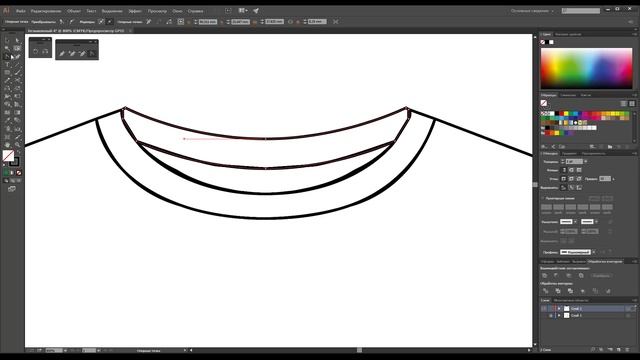Click the GPU performance rocket icon

[256, 11]
